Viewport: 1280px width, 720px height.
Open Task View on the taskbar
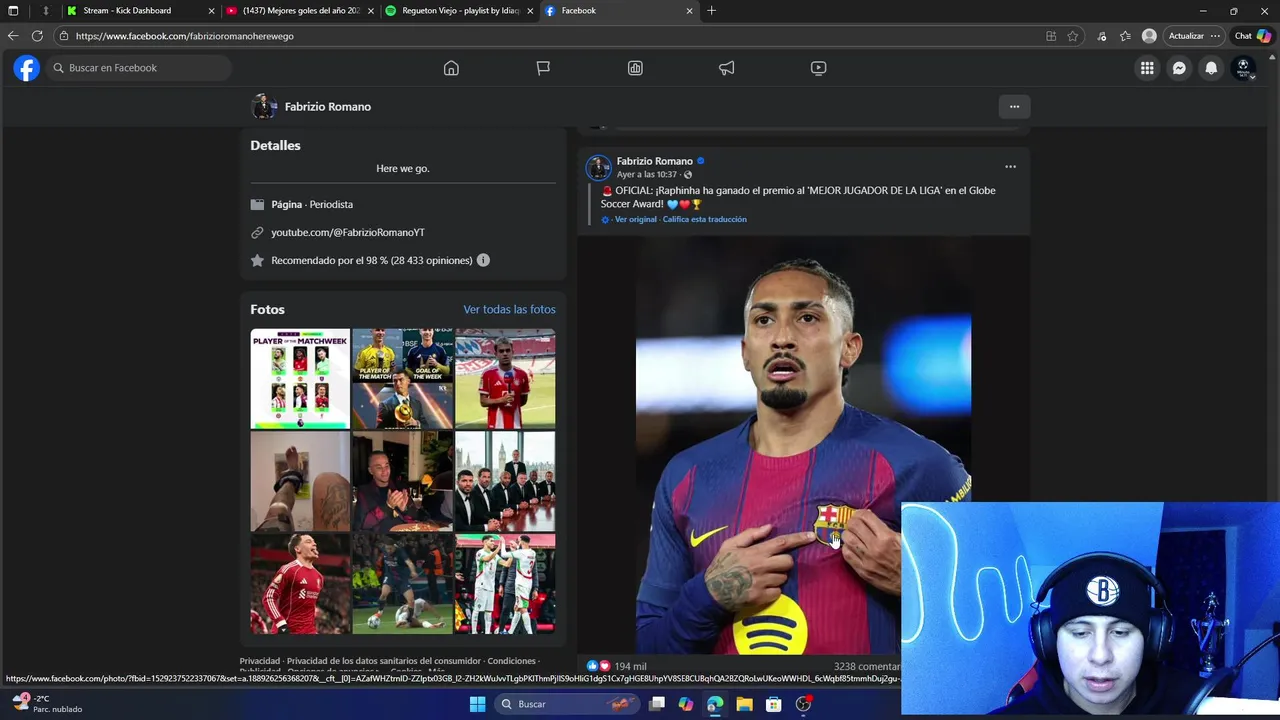coord(657,704)
